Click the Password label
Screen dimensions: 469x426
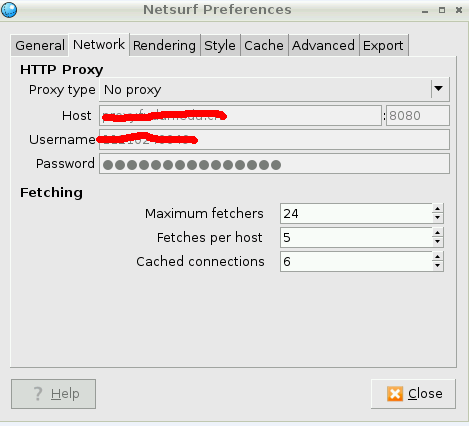point(65,164)
